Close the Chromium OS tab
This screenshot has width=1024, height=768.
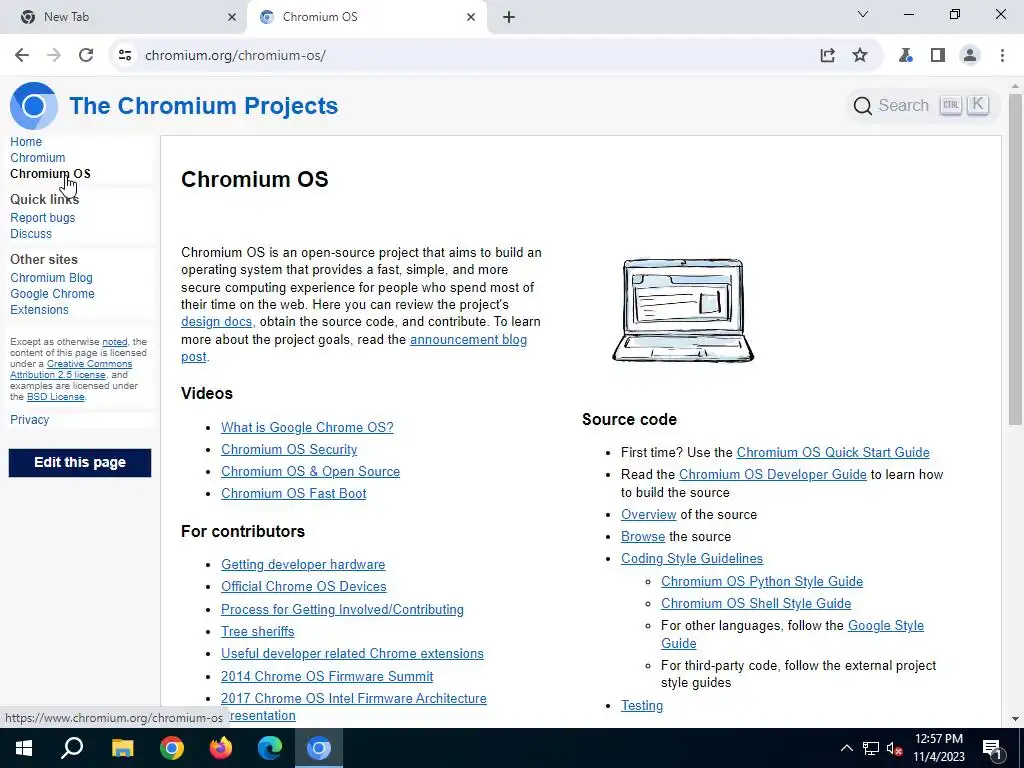click(x=471, y=17)
